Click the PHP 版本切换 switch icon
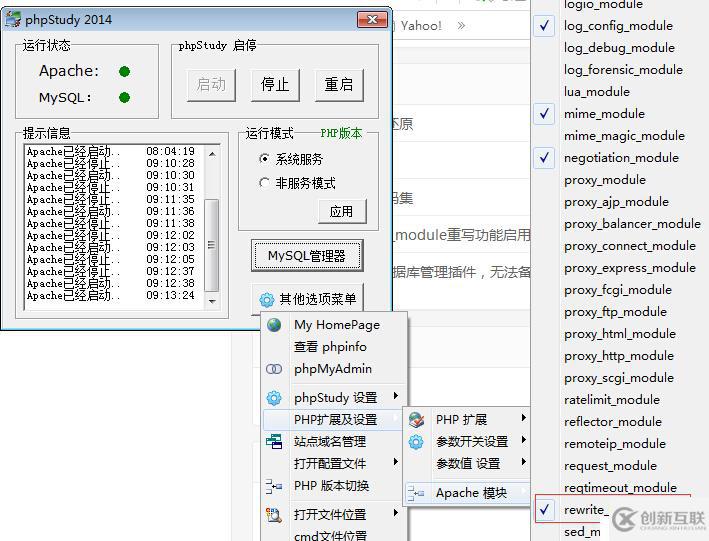Image resolution: width=709 pixels, height=541 pixels. 274,486
